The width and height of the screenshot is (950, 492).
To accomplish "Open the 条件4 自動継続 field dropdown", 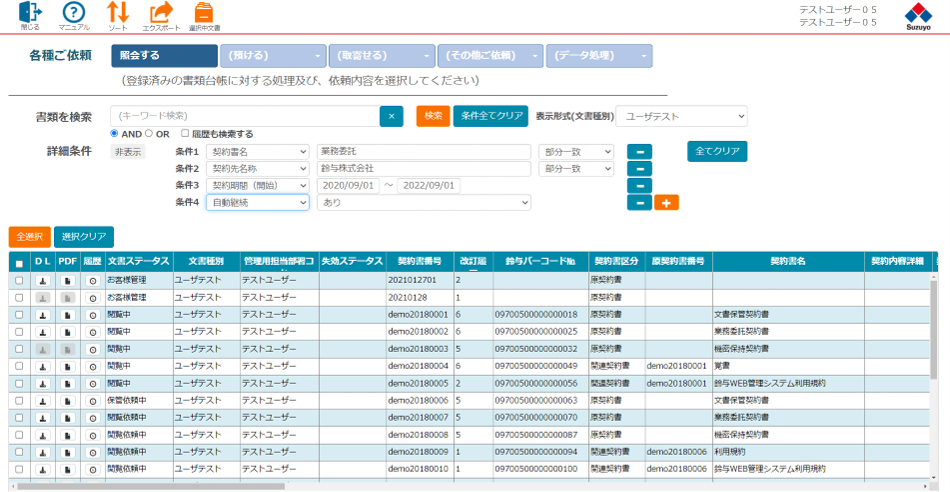I will [258, 203].
